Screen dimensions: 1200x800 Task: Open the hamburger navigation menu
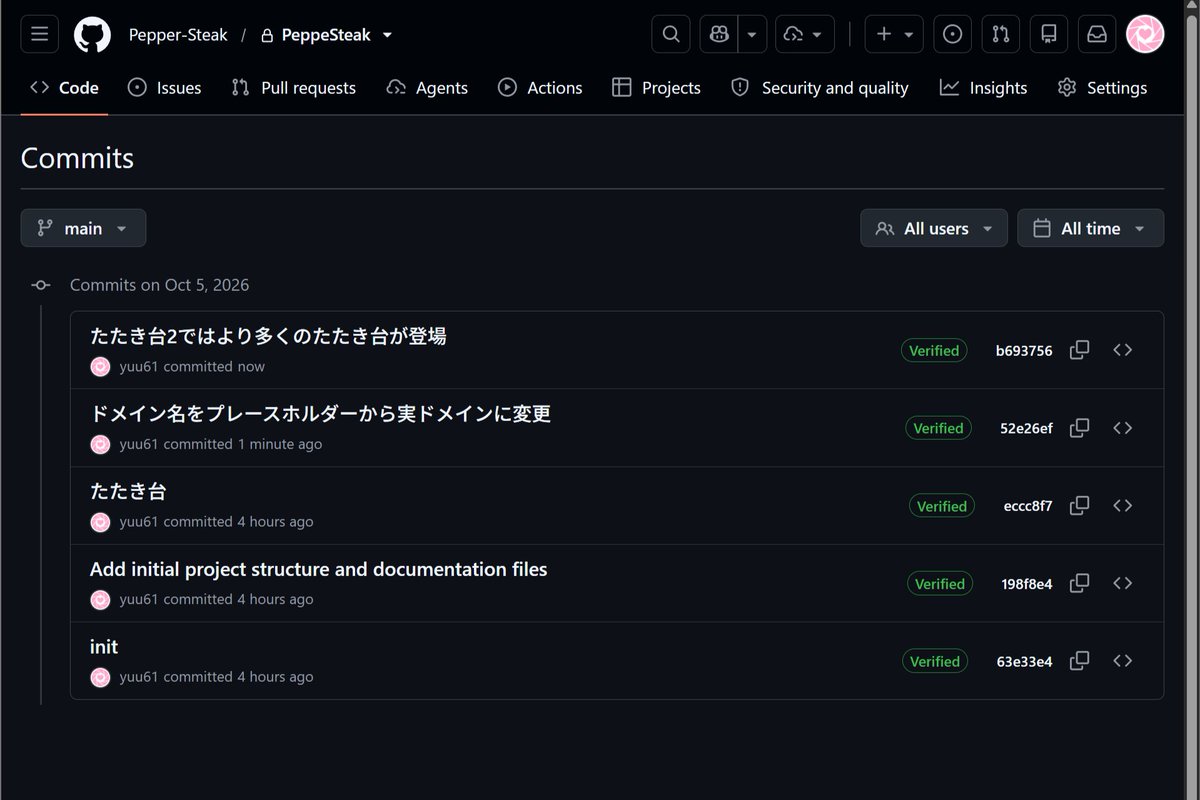pyautogui.click(x=39, y=35)
